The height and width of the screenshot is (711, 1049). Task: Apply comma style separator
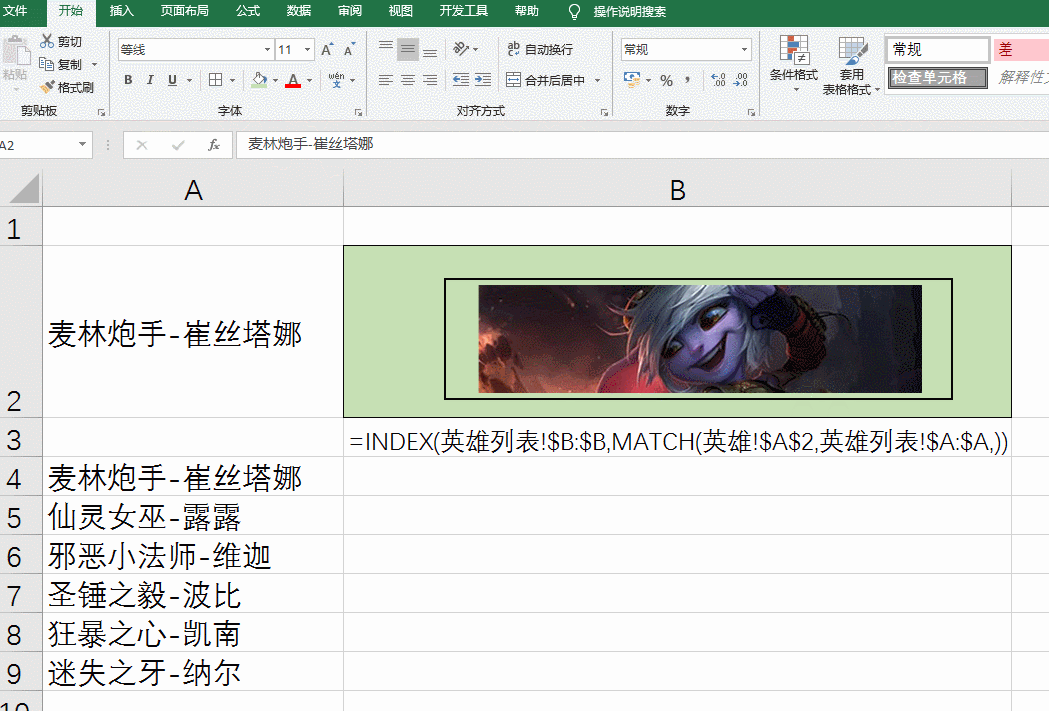click(688, 80)
